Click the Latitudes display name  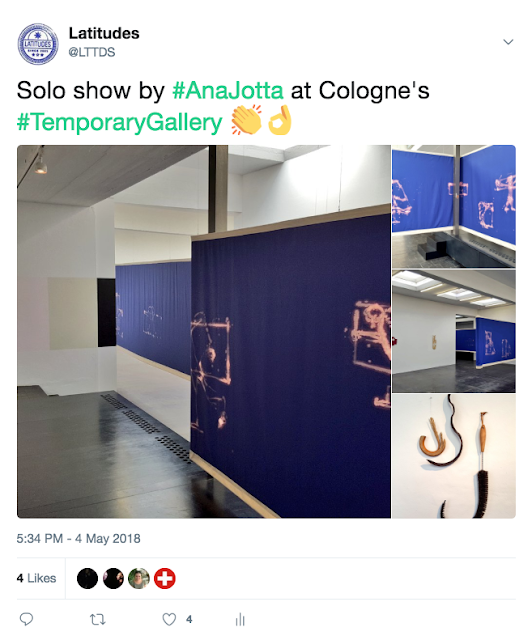click(104, 33)
